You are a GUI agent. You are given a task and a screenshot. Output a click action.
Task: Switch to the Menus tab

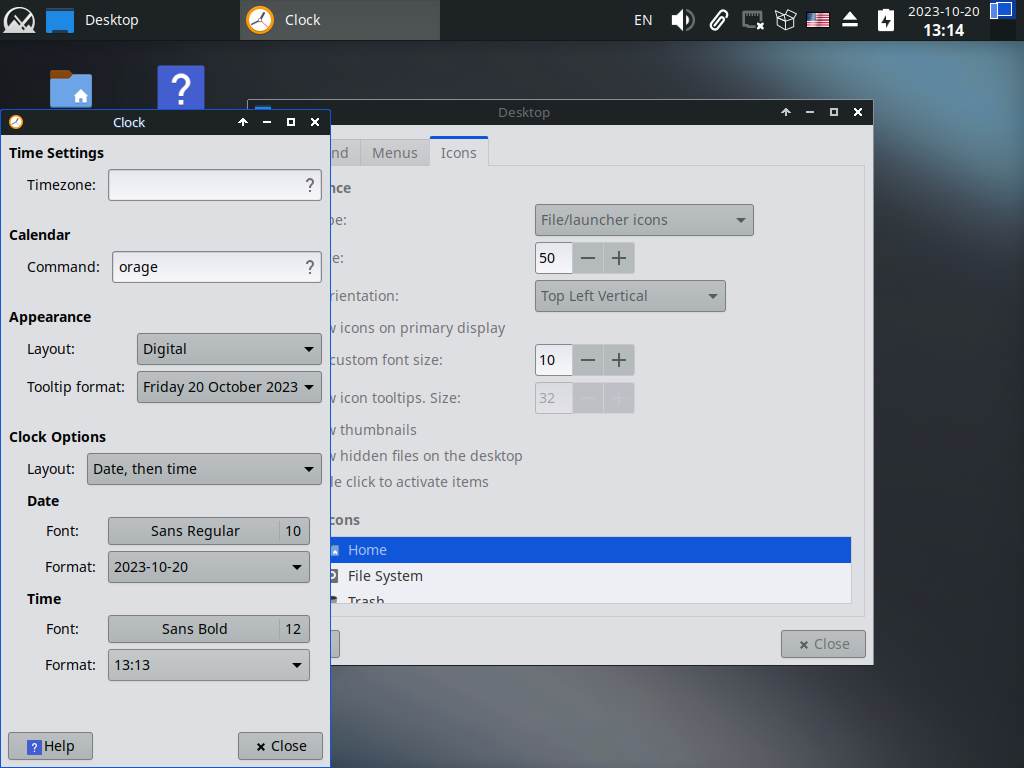point(394,153)
